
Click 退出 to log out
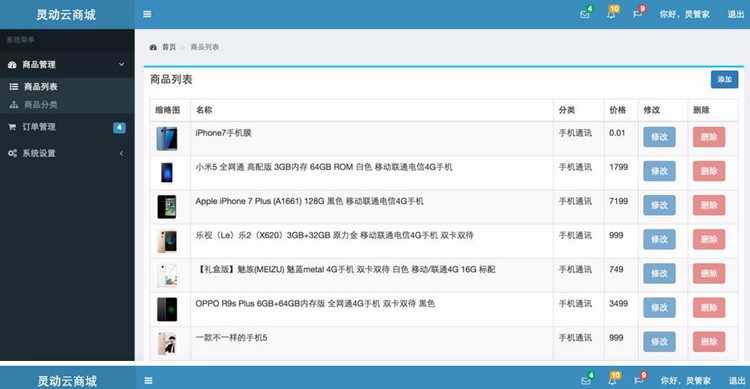click(736, 14)
